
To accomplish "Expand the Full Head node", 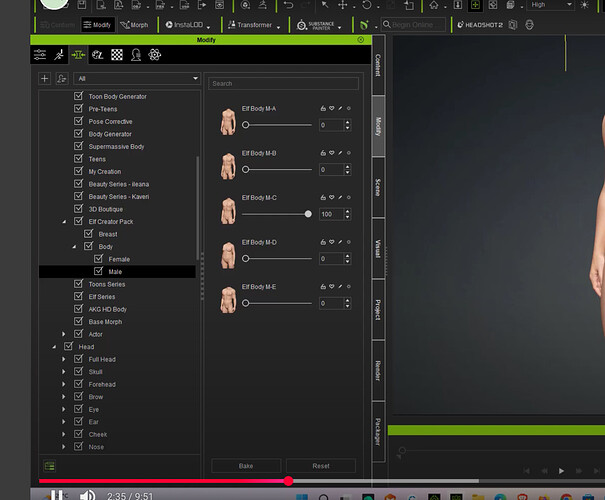I will click(64, 359).
